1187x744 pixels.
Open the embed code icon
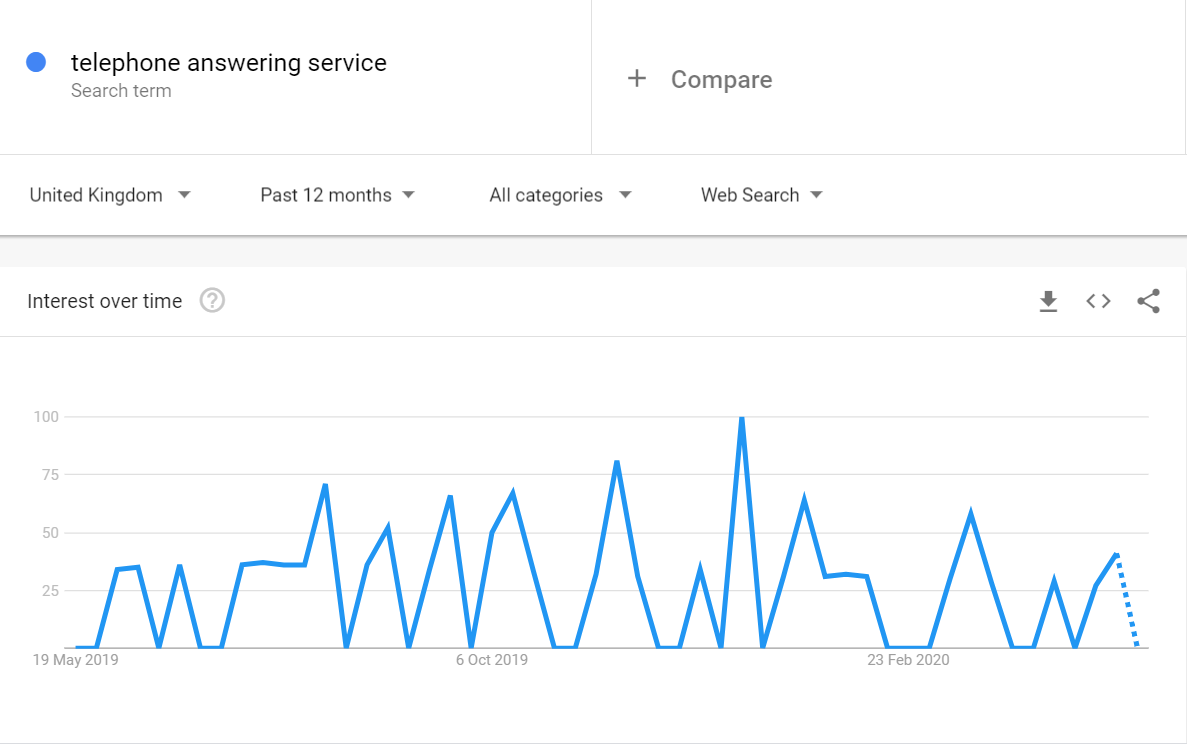tap(1098, 301)
